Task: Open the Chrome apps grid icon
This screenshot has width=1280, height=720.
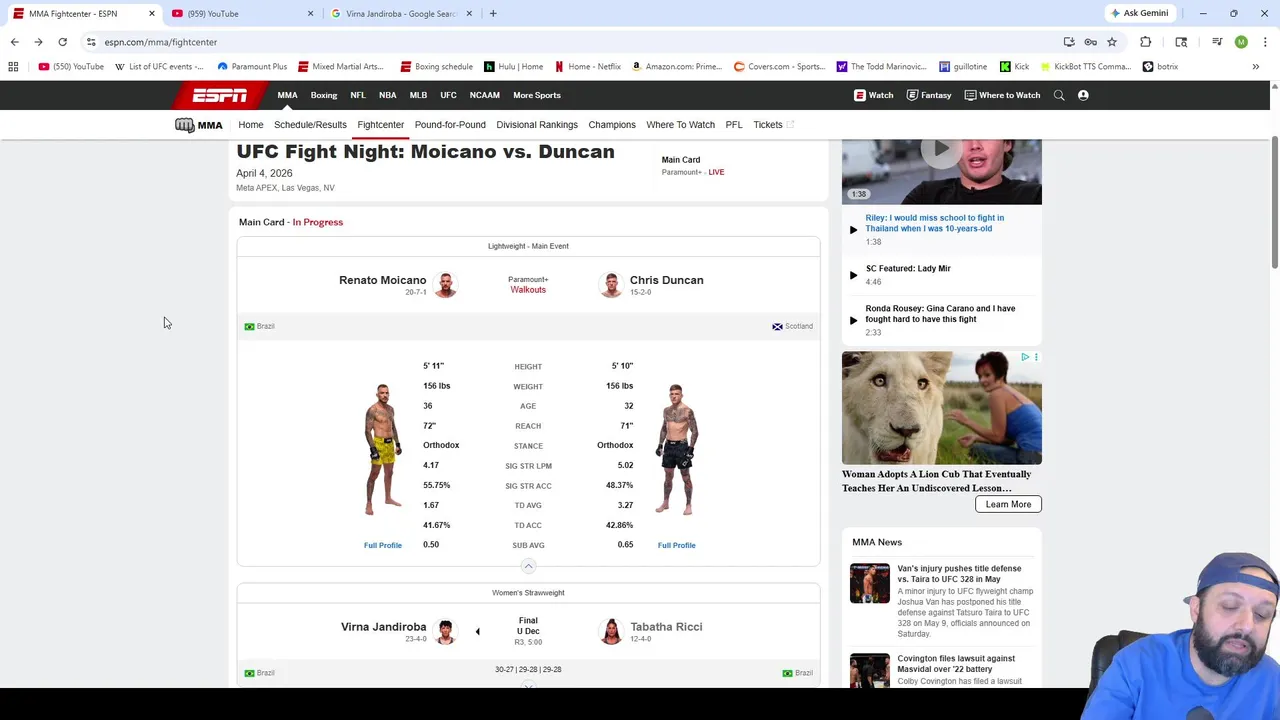Action: pos(13,67)
